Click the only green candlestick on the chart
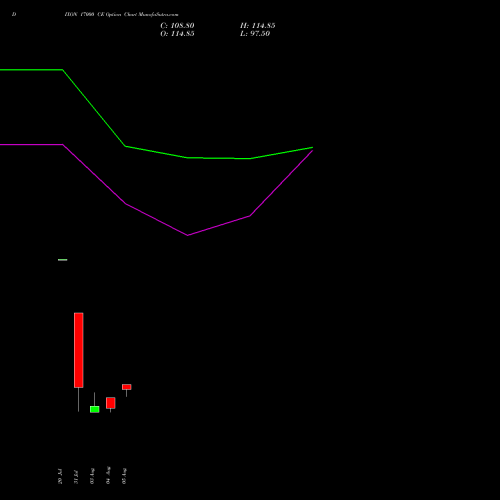500x500 pixels. [95, 409]
